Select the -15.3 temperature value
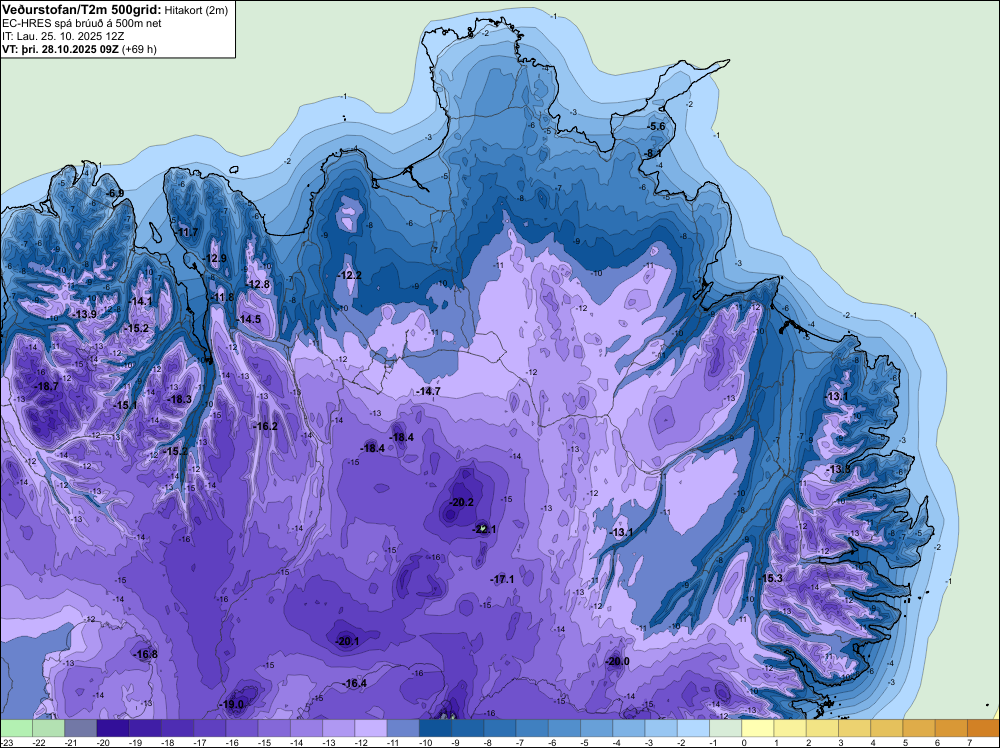 point(770,578)
